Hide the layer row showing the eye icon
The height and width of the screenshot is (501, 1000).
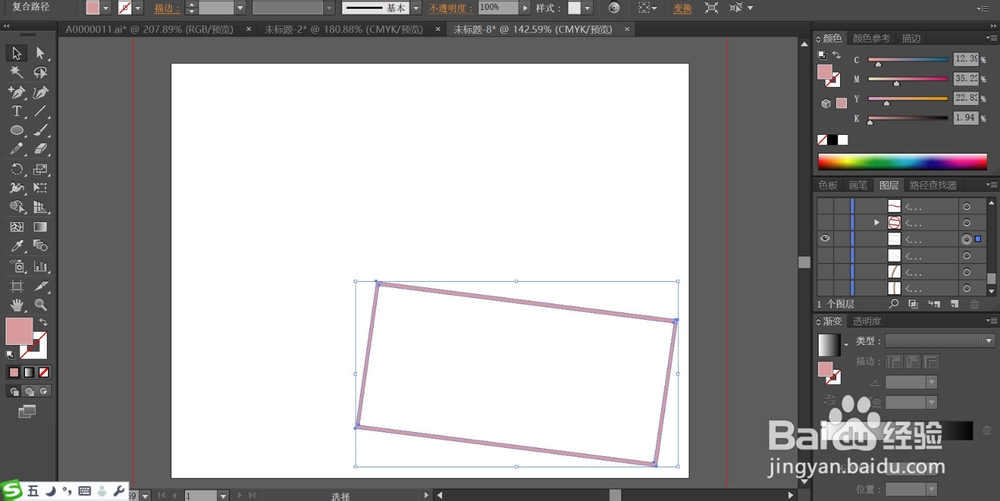tap(825, 238)
